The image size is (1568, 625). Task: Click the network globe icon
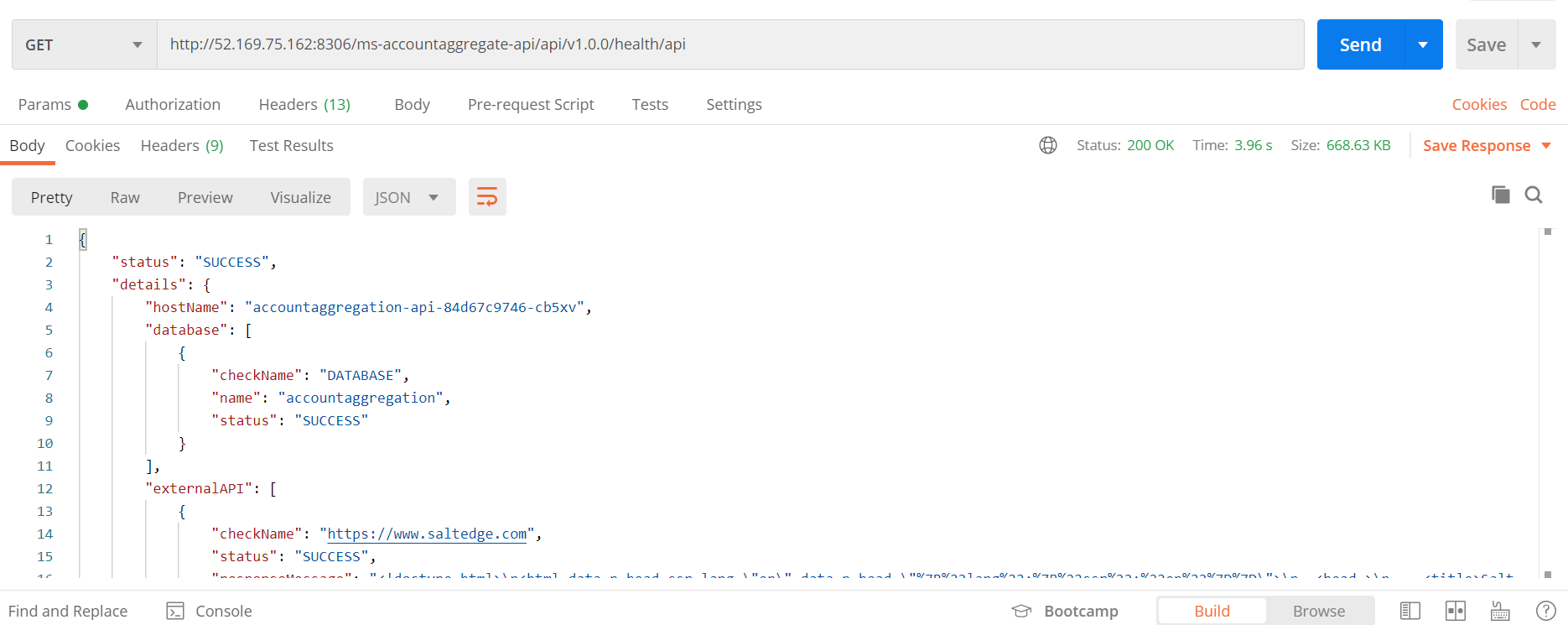tap(1047, 145)
